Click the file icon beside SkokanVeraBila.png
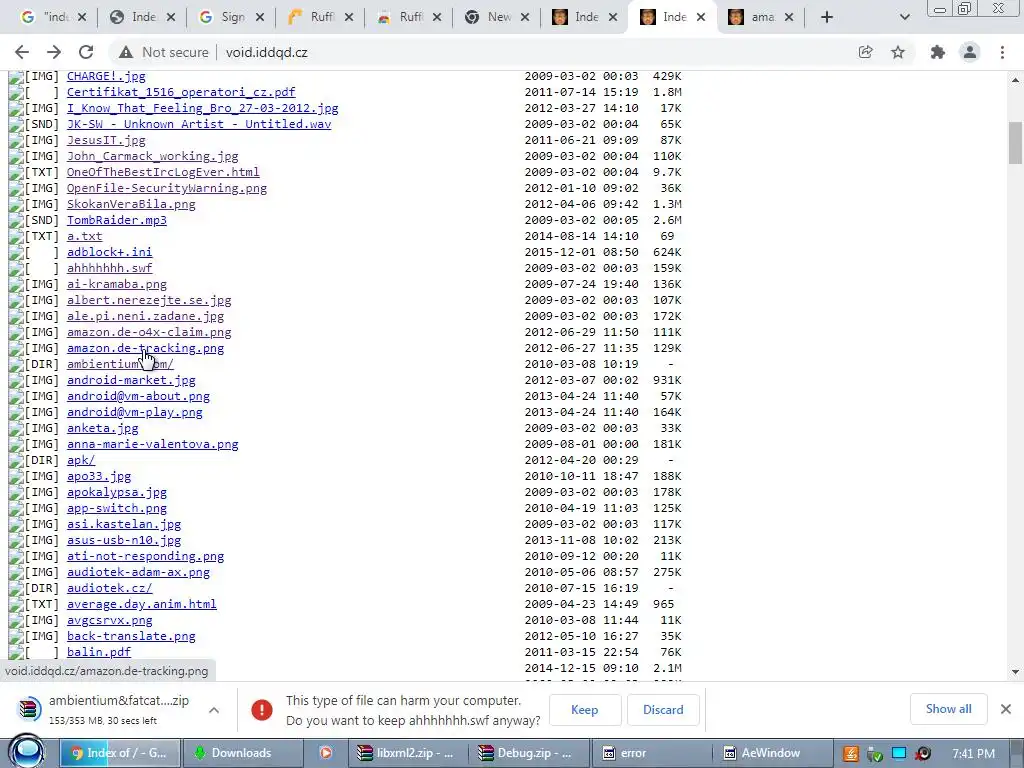The width and height of the screenshot is (1024, 768). point(16,205)
